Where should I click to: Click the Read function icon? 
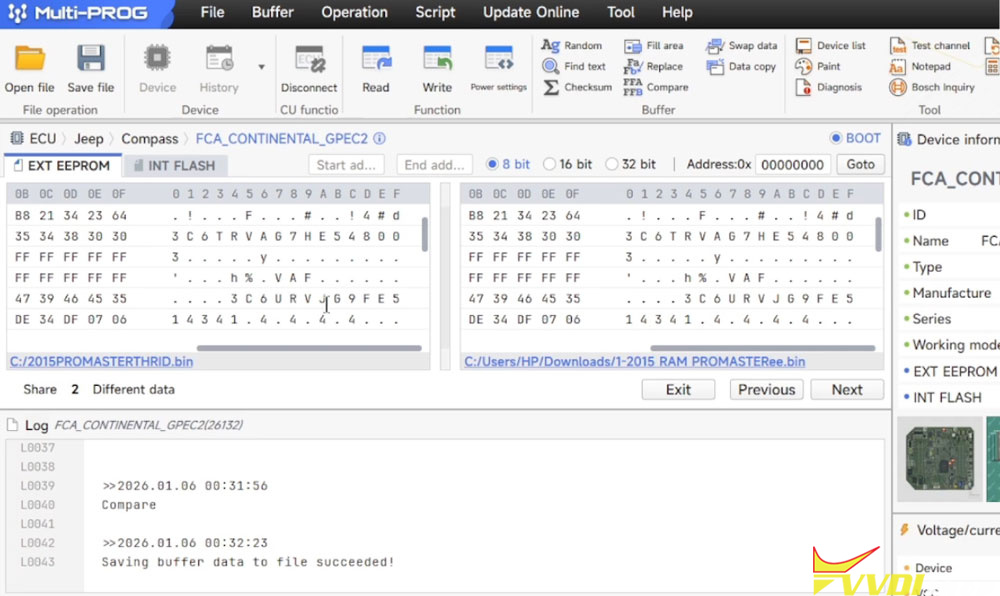(376, 60)
